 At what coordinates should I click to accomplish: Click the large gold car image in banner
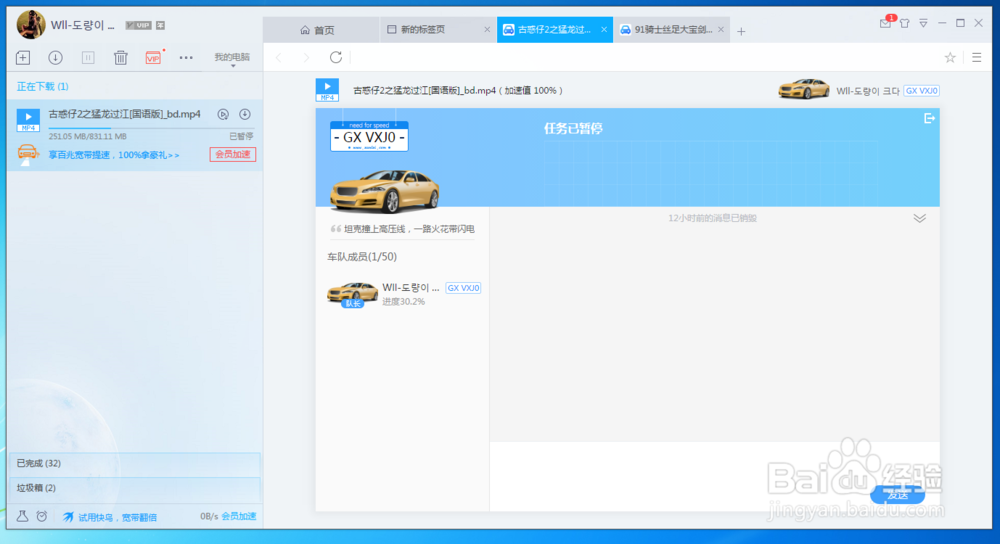tap(385, 190)
